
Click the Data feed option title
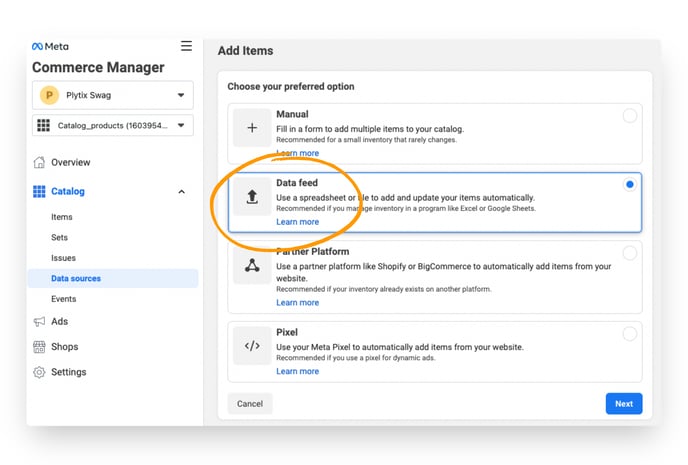click(x=297, y=183)
